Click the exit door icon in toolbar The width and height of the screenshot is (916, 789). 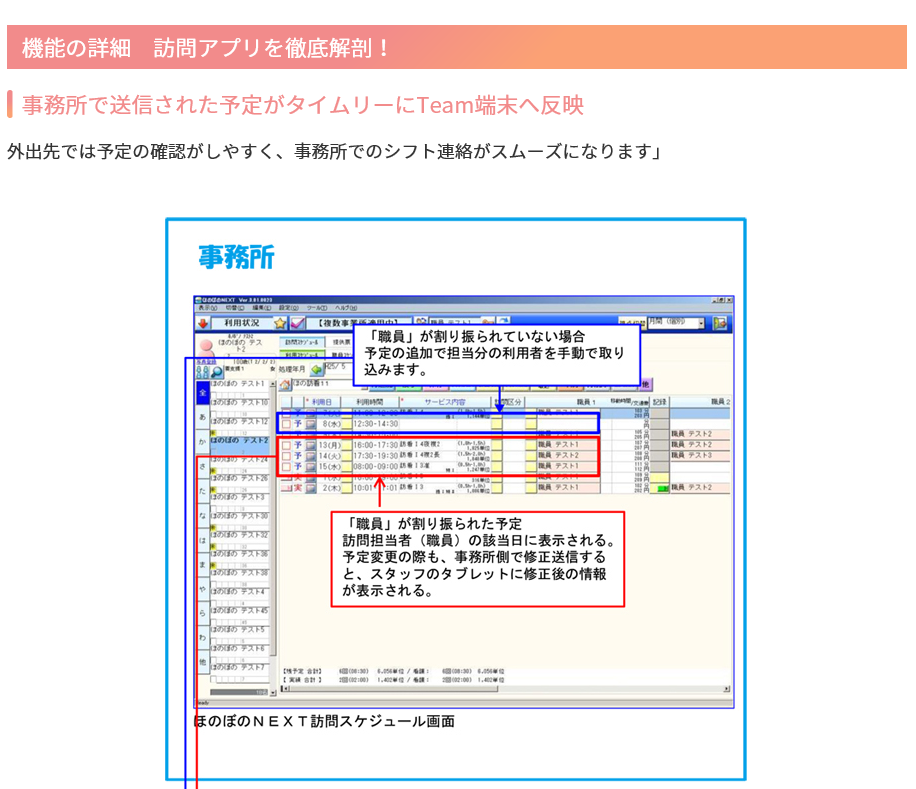tap(720, 323)
